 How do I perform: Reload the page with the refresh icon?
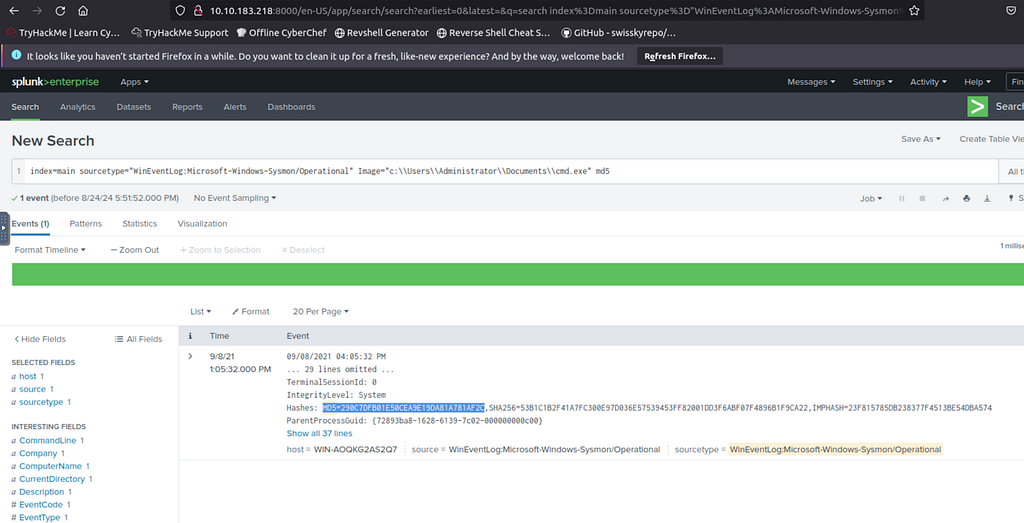pyautogui.click(x=60, y=10)
